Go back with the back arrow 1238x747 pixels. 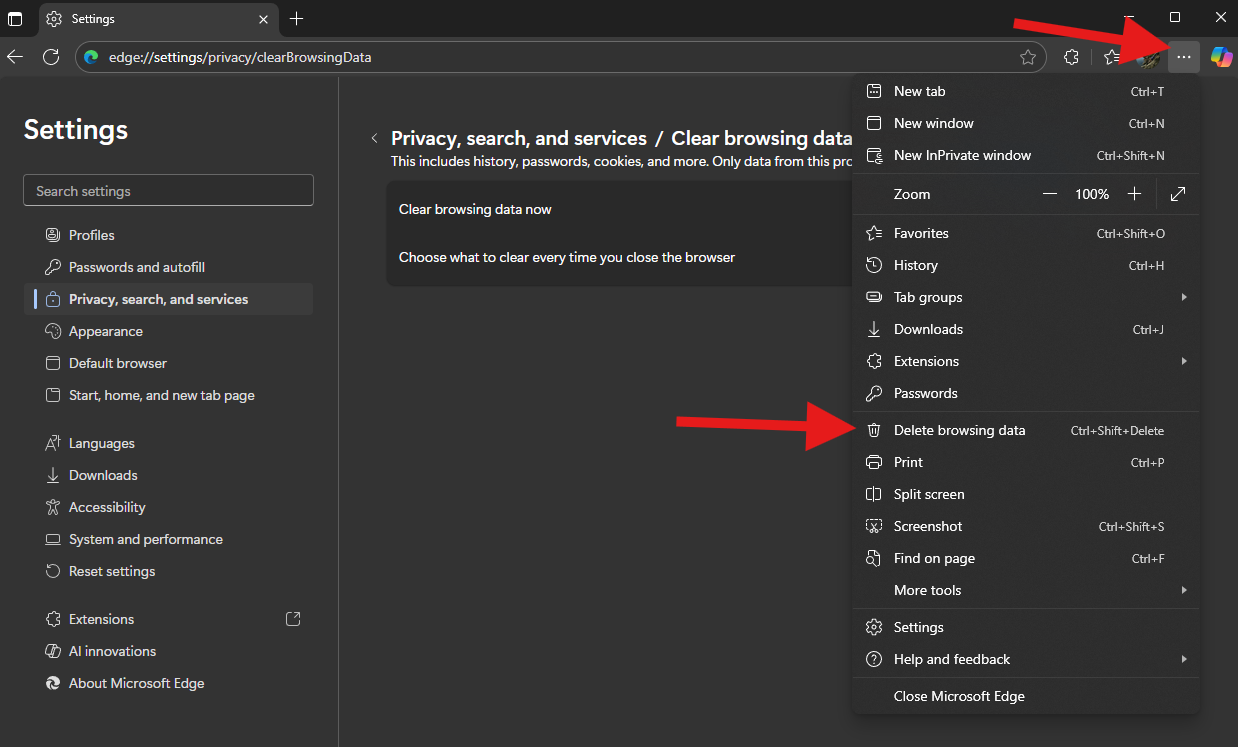15,57
